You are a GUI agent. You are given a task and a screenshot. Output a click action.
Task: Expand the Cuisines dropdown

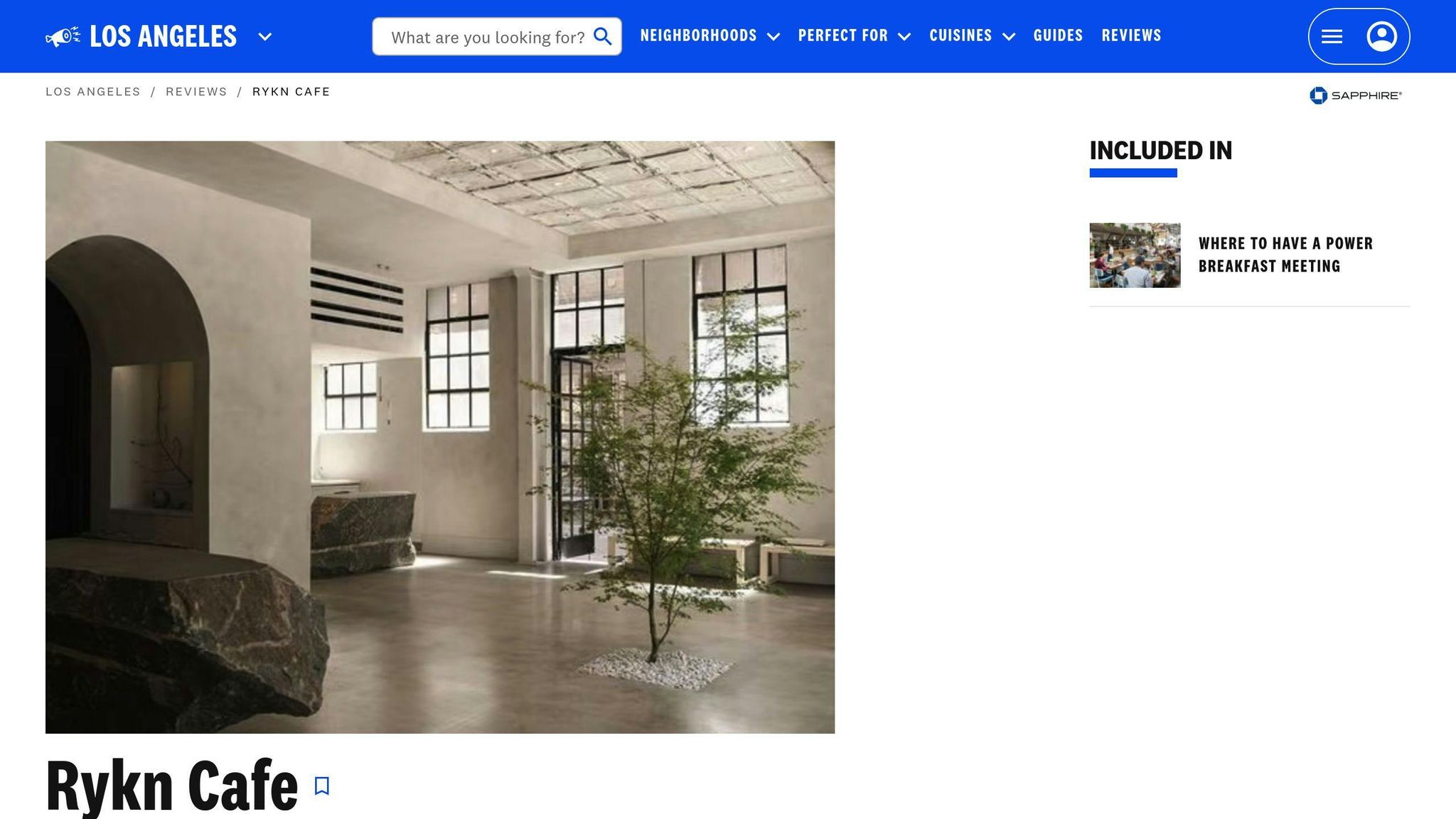tap(972, 36)
